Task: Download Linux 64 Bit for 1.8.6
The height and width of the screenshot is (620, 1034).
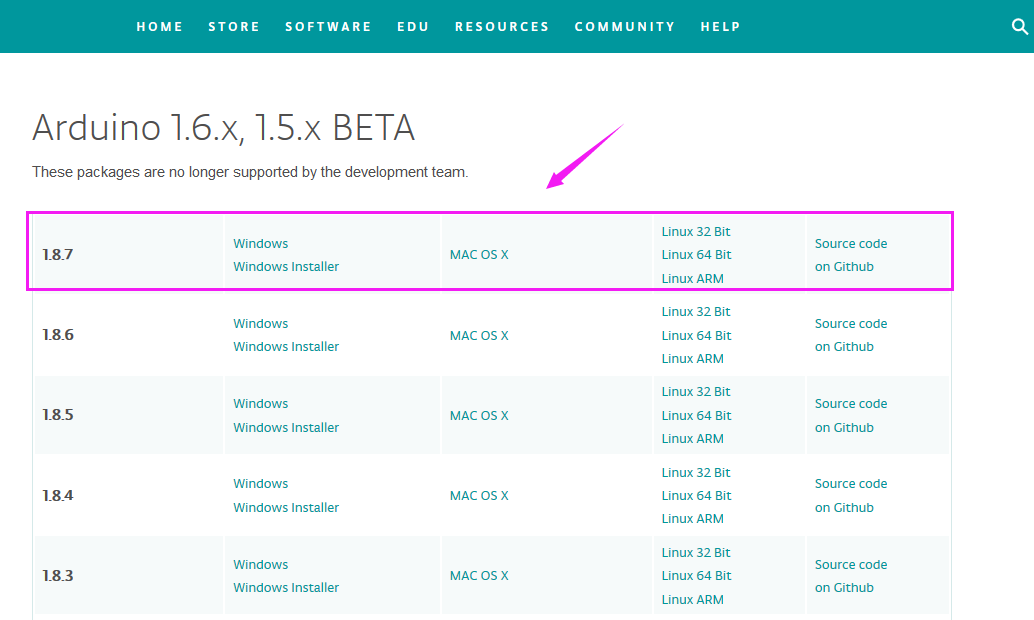Action: tap(696, 336)
